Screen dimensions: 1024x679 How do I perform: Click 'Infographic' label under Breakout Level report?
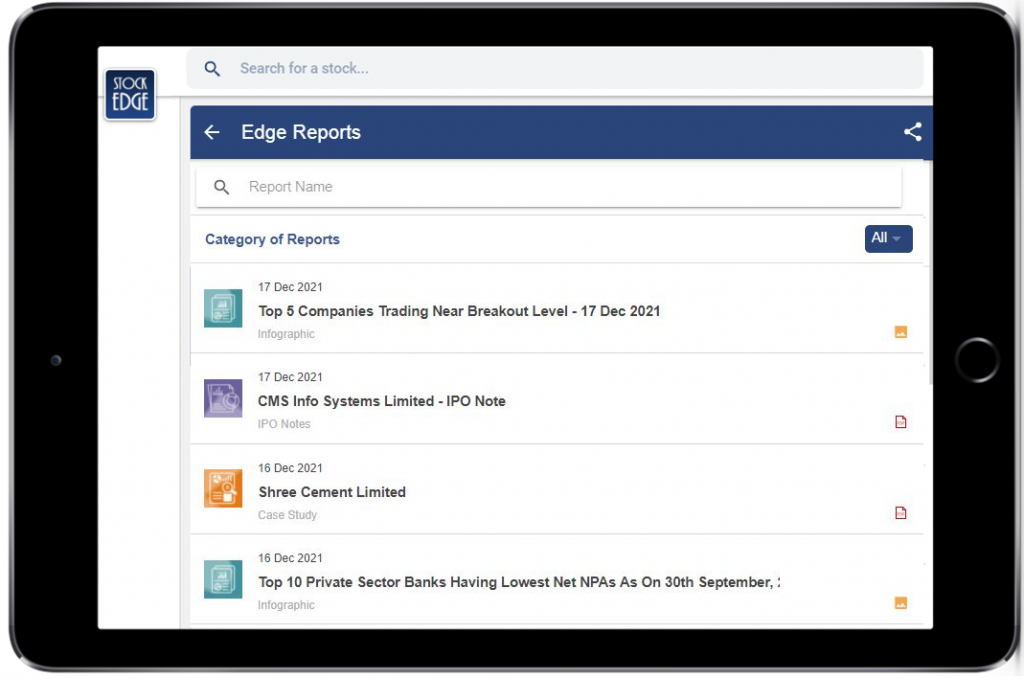tap(286, 334)
